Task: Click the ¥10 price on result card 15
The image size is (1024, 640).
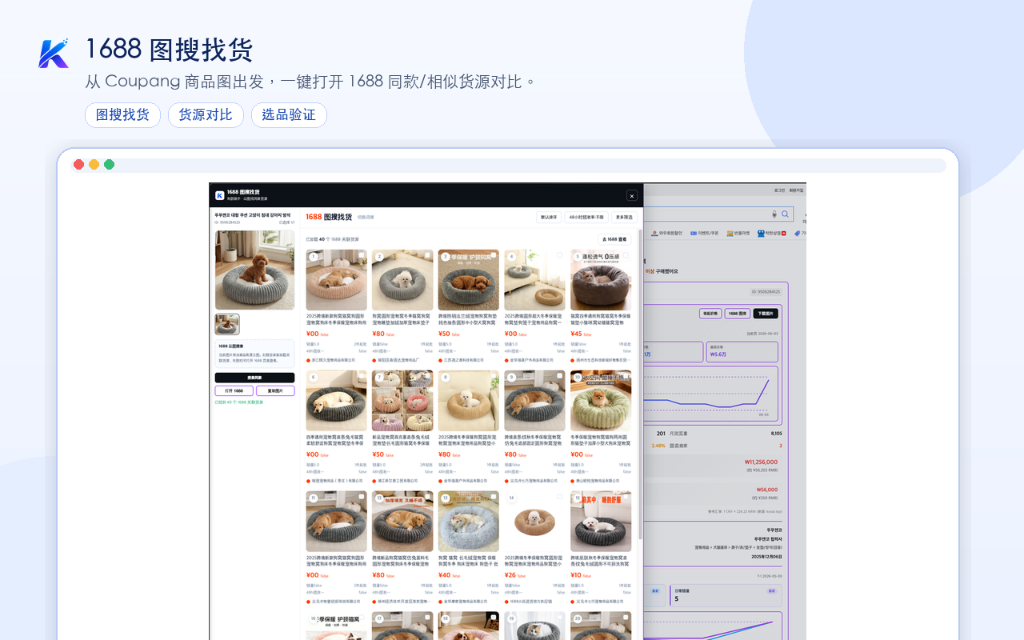Action: (577, 575)
